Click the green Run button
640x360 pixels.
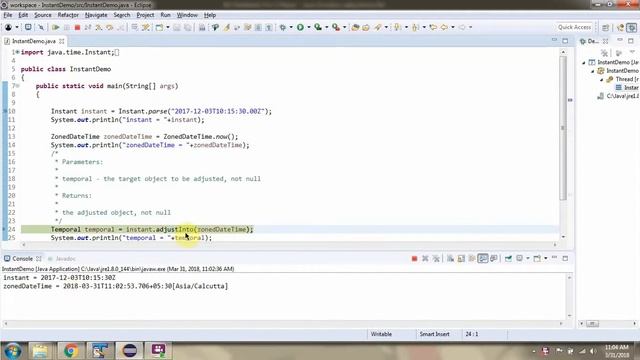point(300,27)
